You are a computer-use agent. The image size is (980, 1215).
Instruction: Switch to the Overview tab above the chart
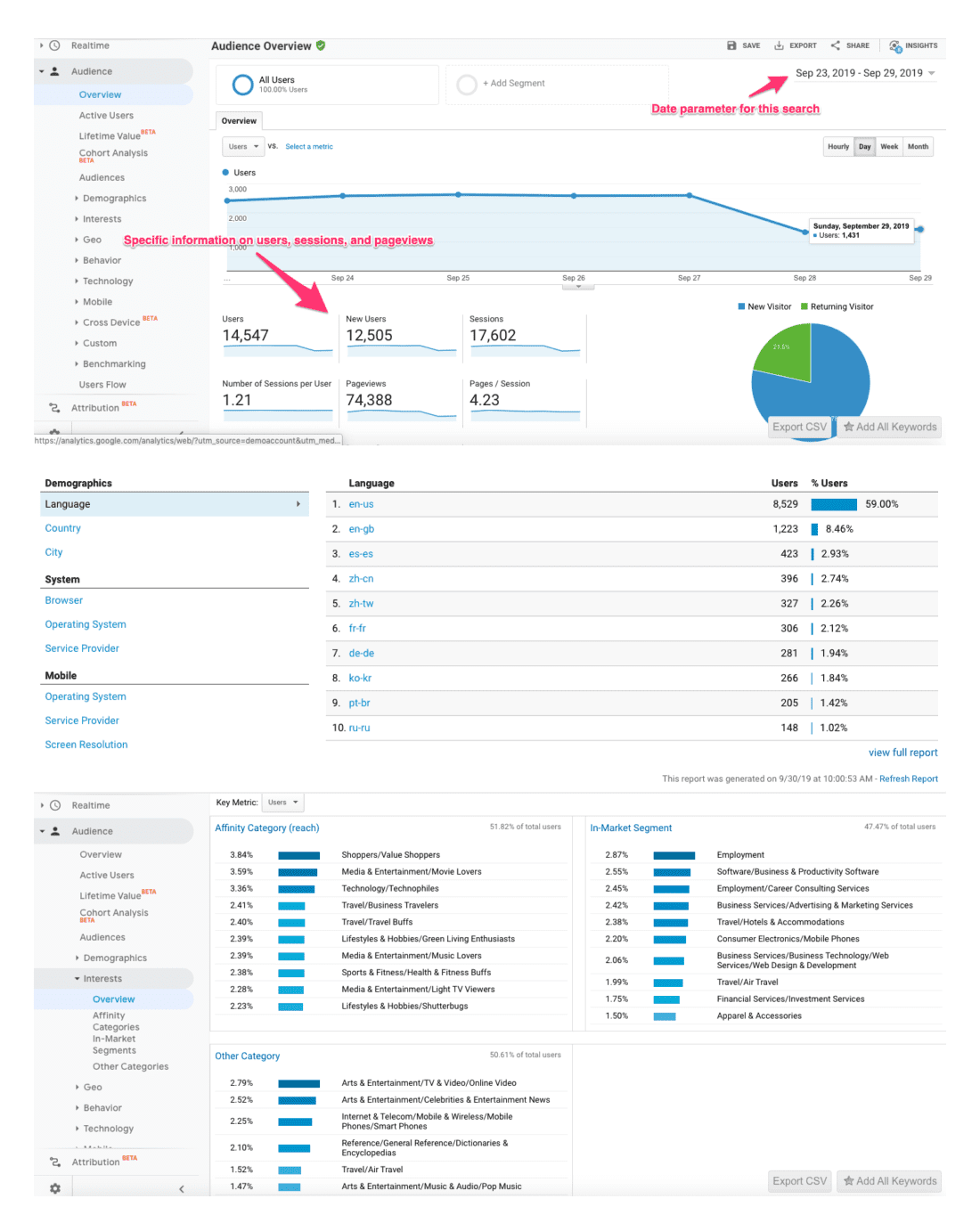click(238, 120)
